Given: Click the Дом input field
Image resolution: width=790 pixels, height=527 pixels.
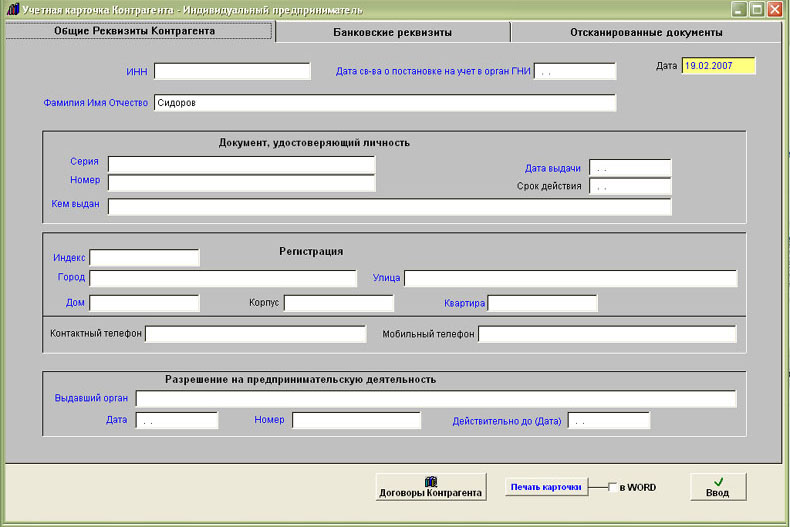Looking at the screenshot, I should click(145, 303).
